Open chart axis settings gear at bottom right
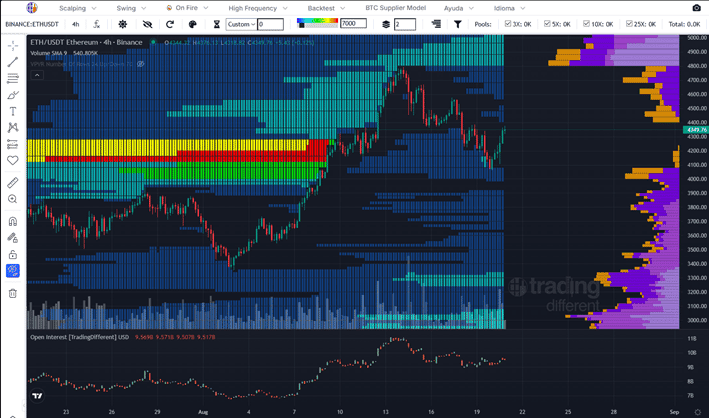 697,412
